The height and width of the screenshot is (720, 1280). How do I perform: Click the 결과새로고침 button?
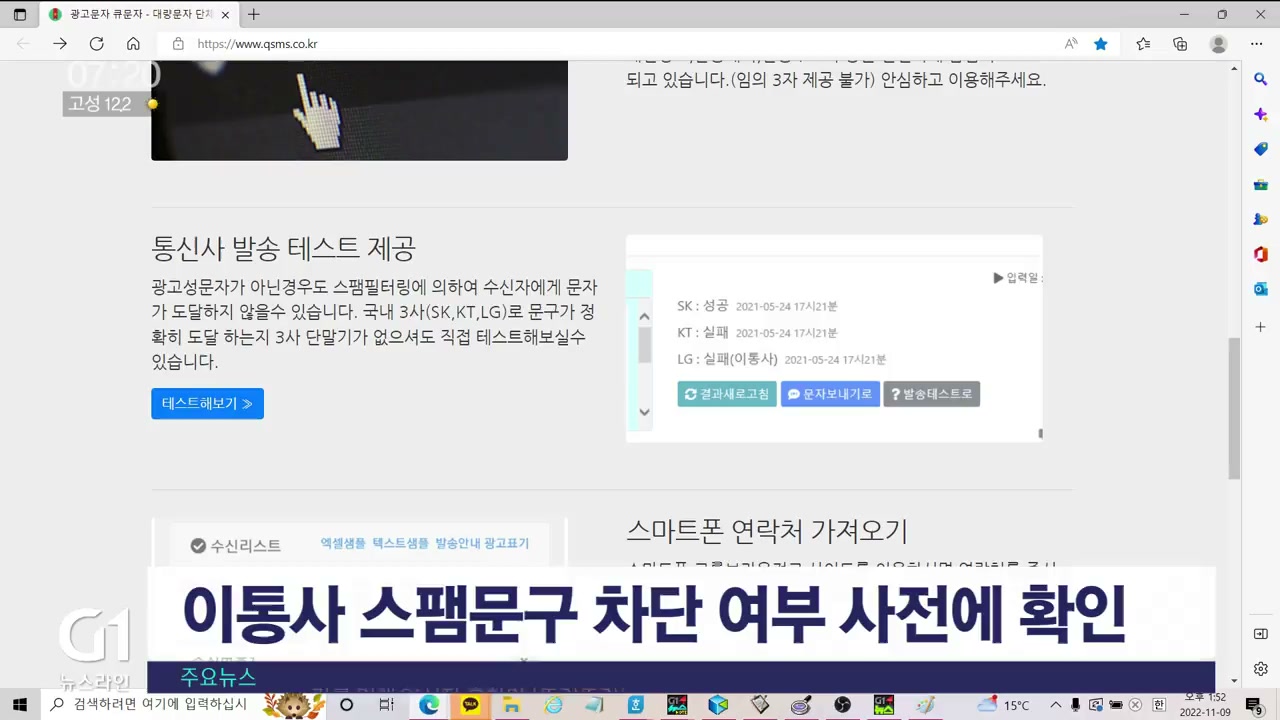click(x=726, y=394)
